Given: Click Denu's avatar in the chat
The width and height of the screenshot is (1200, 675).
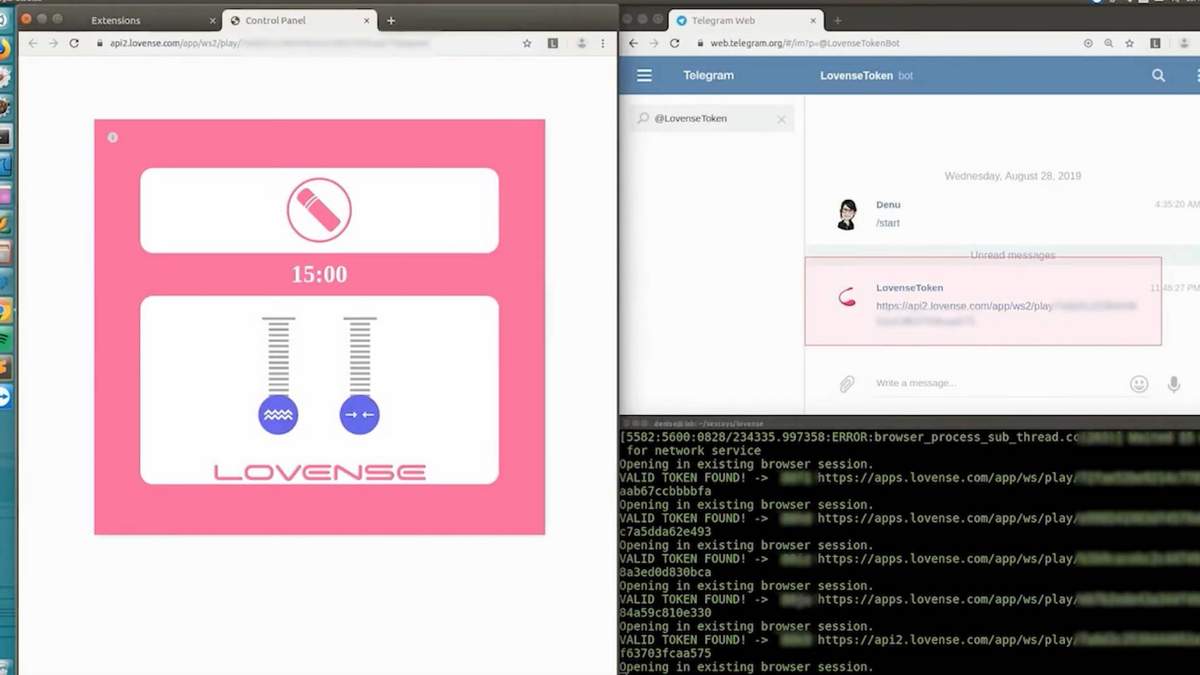Looking at the screenshot, I should pos(847,214).
